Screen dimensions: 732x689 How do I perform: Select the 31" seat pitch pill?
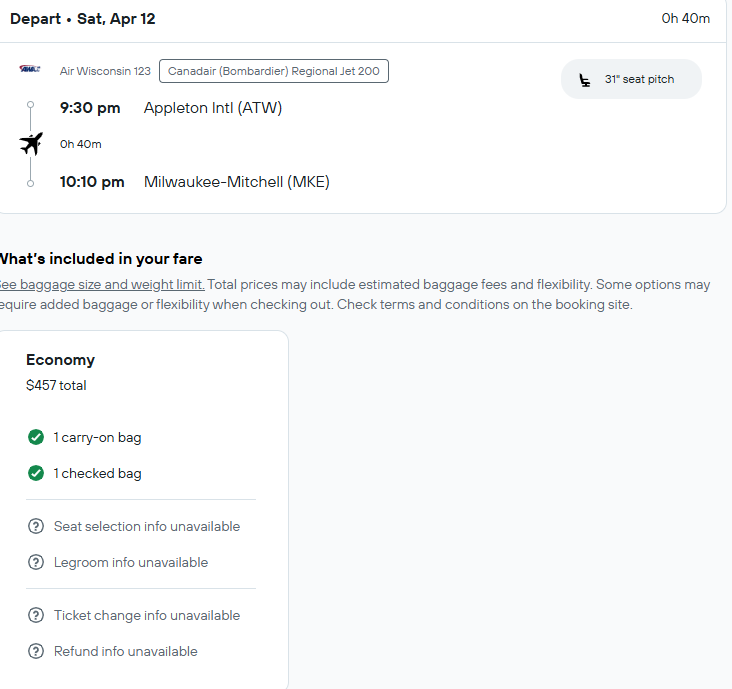point(631,79)
